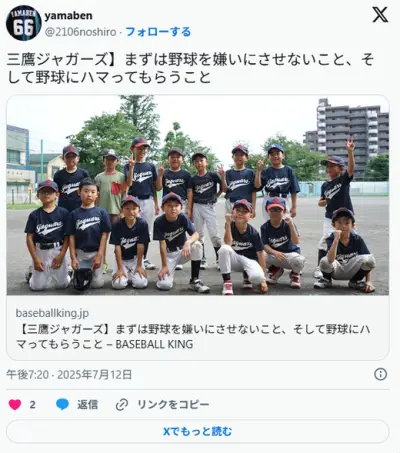Click the Xでもっと読む button
The width and height of the screenshot is (400, 453).
(x=198, y=431)
